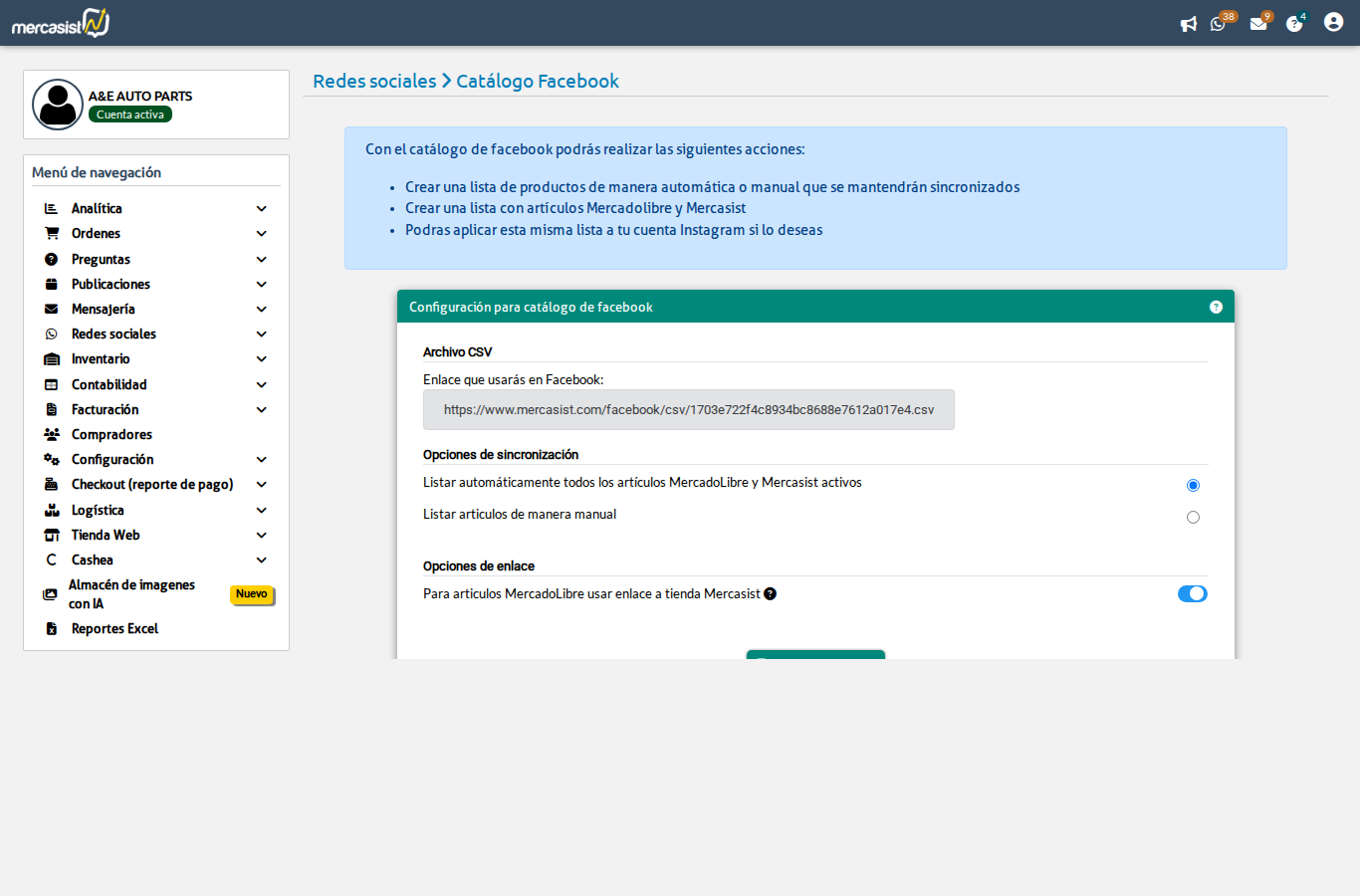Click the question icon beside enlace Mercasist option
Image resolution: width=1360 pixels, height=896 pixels.
[x=770, y=593]
